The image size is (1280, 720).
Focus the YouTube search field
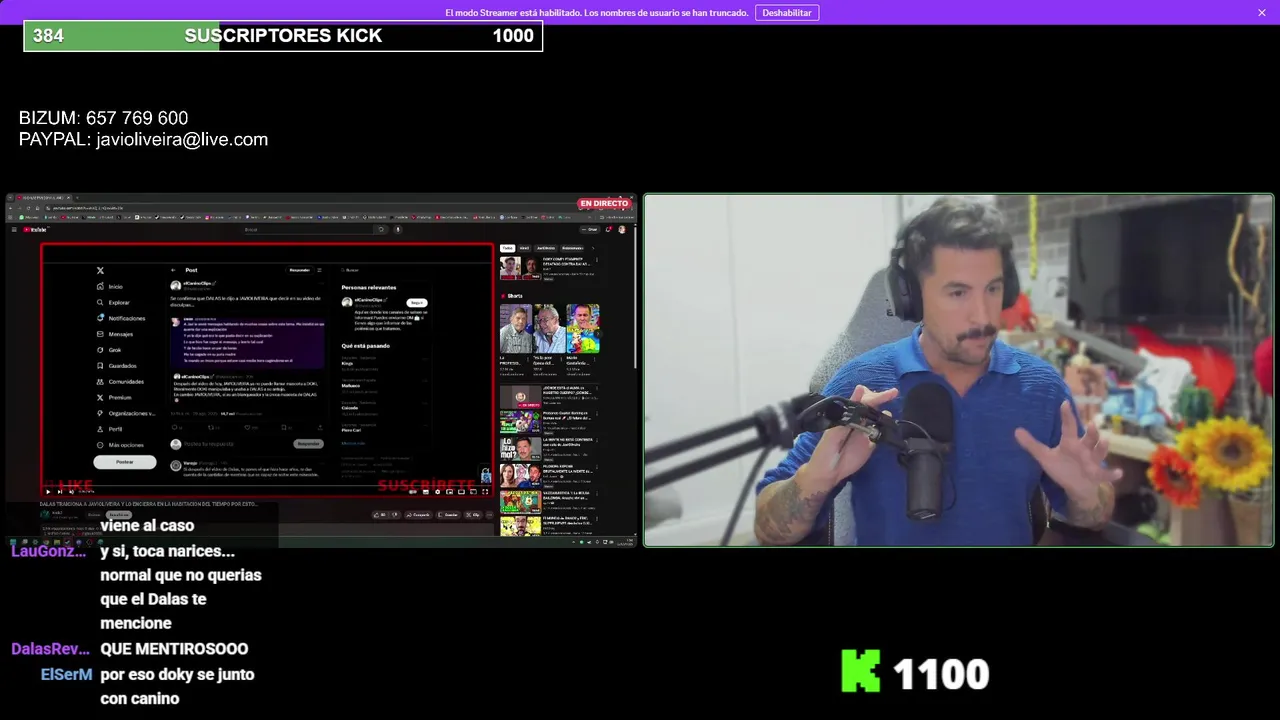[x=308, y=229]
